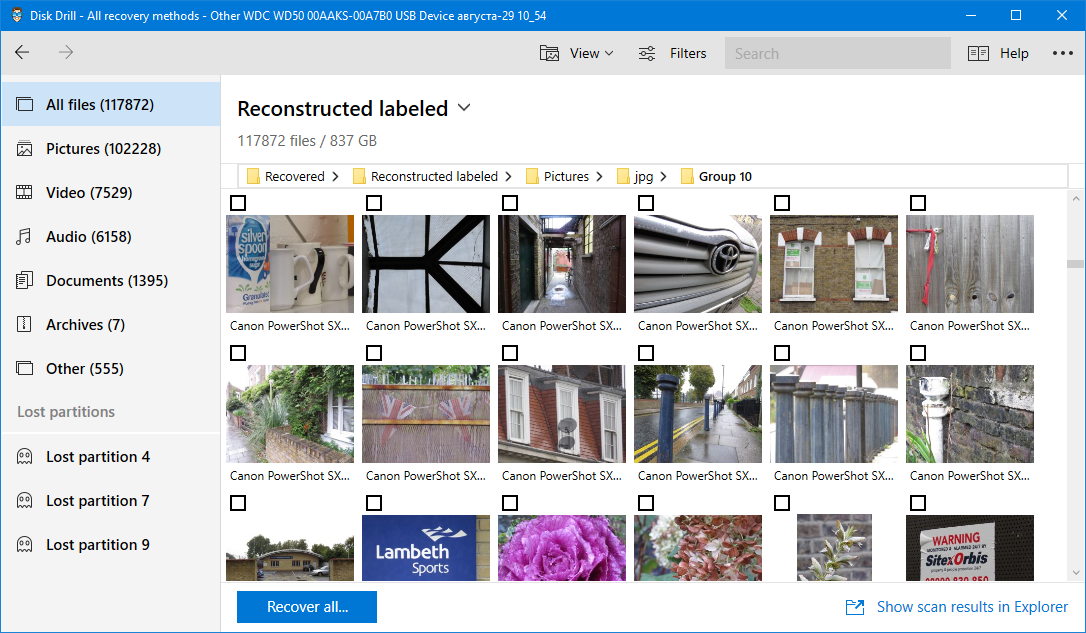Screen dimensions: 1086x633
Task: Select the Video film icon in sidebar
Action: pos(25,193)
